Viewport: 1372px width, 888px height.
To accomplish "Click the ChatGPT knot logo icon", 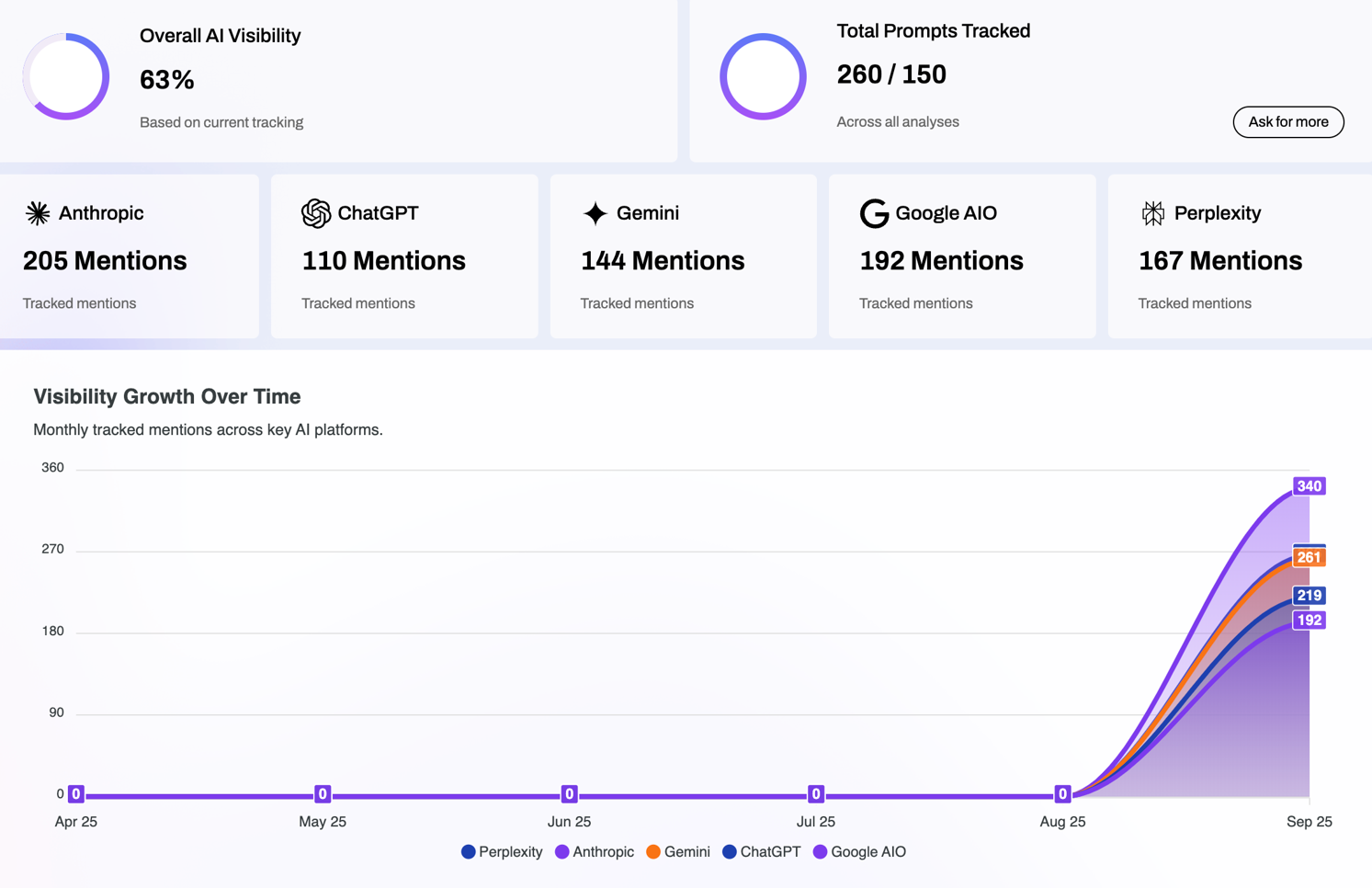I will coord(315,213).
